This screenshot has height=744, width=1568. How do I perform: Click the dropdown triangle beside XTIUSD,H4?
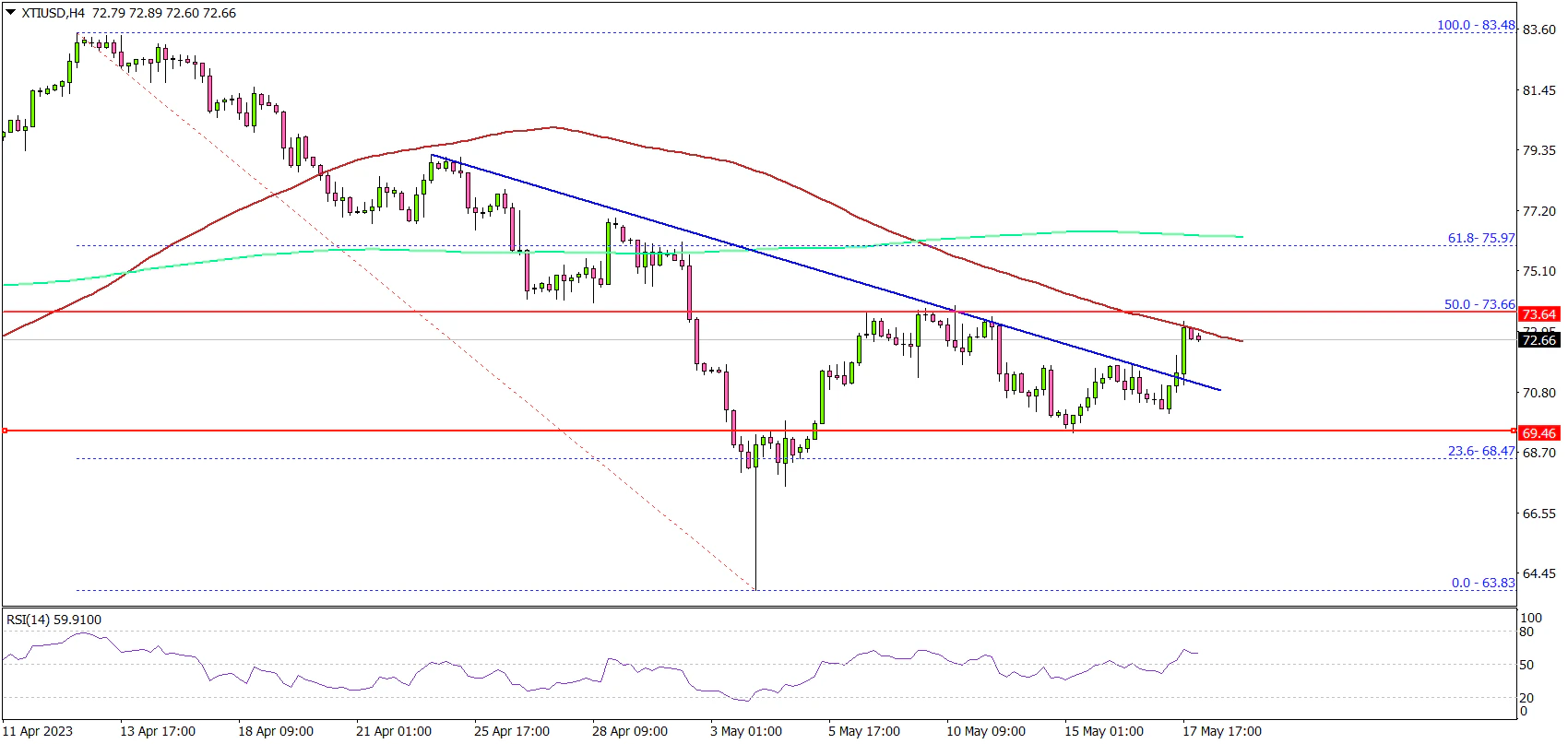(10, 13)
